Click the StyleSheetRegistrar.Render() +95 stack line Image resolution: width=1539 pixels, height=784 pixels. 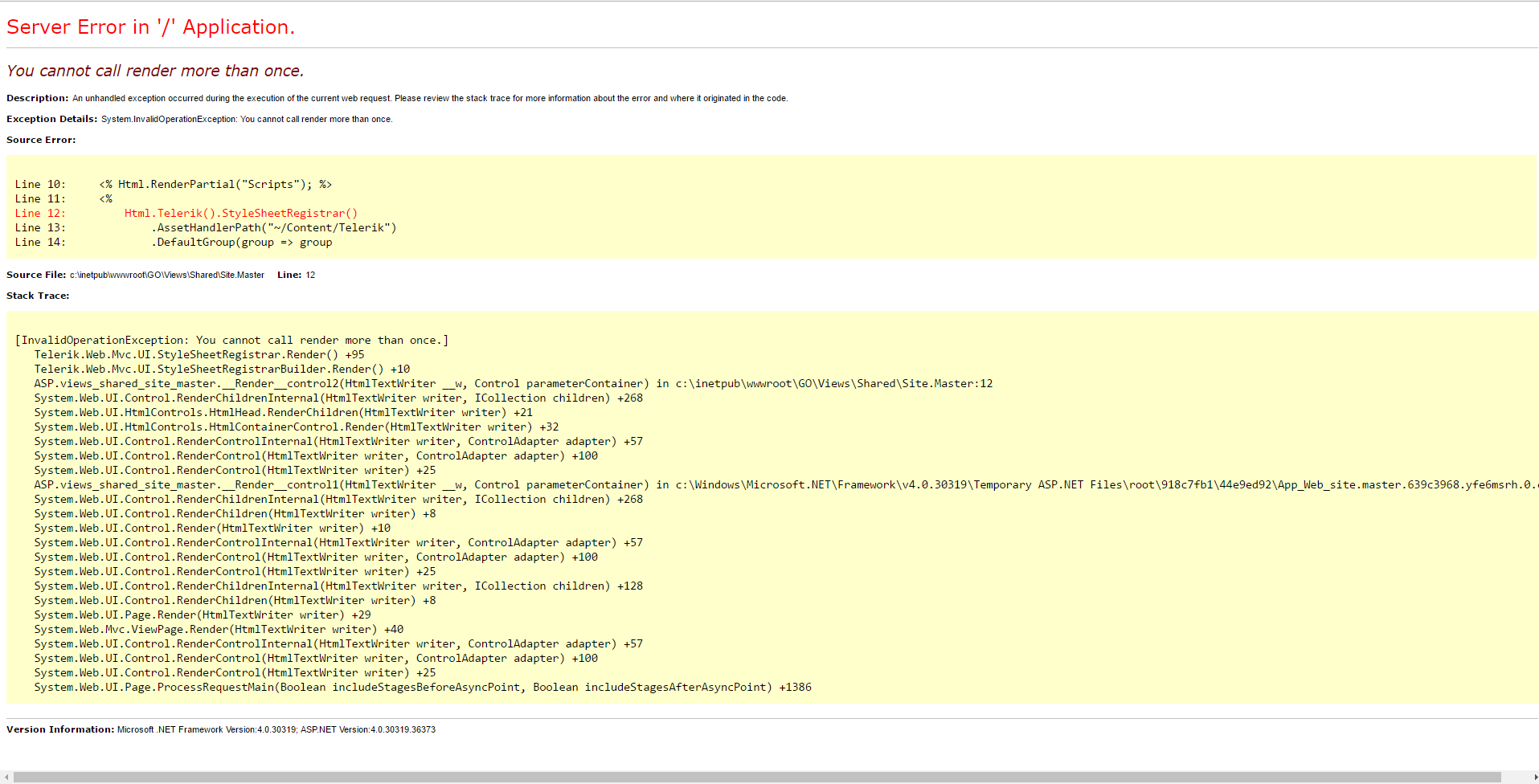pyautogui.click(x=199, y=354)
